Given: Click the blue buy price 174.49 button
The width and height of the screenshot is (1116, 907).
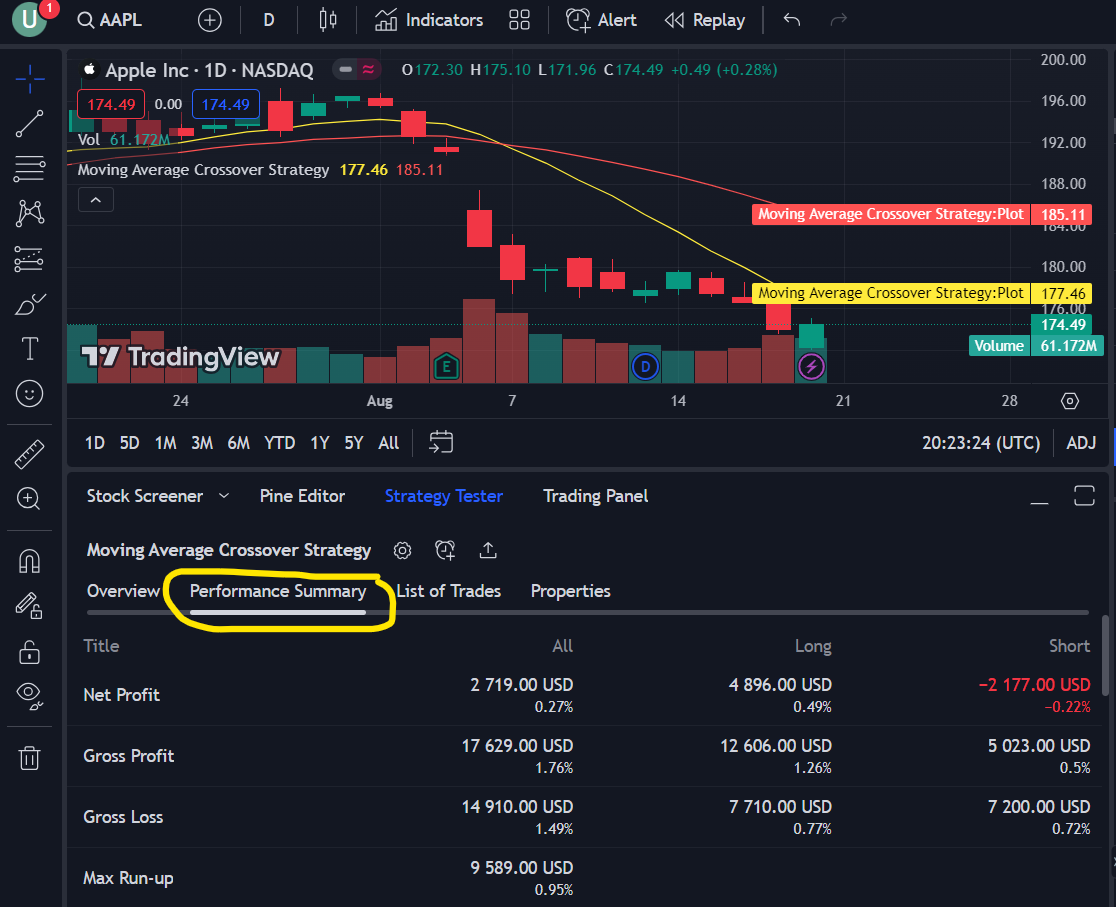Looking at the screenshot, I should click(x=226, y=105).
